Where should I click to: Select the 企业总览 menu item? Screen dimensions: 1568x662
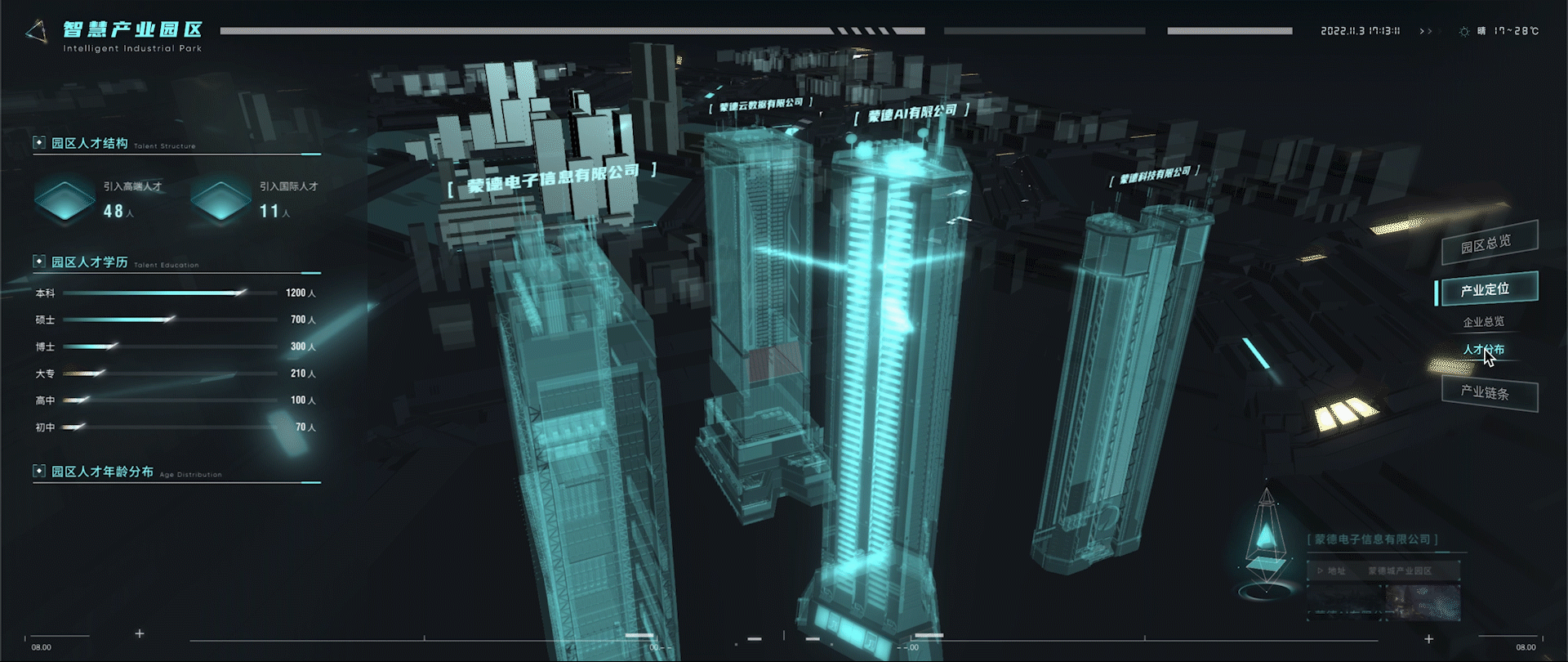[x=1483, y=322]
